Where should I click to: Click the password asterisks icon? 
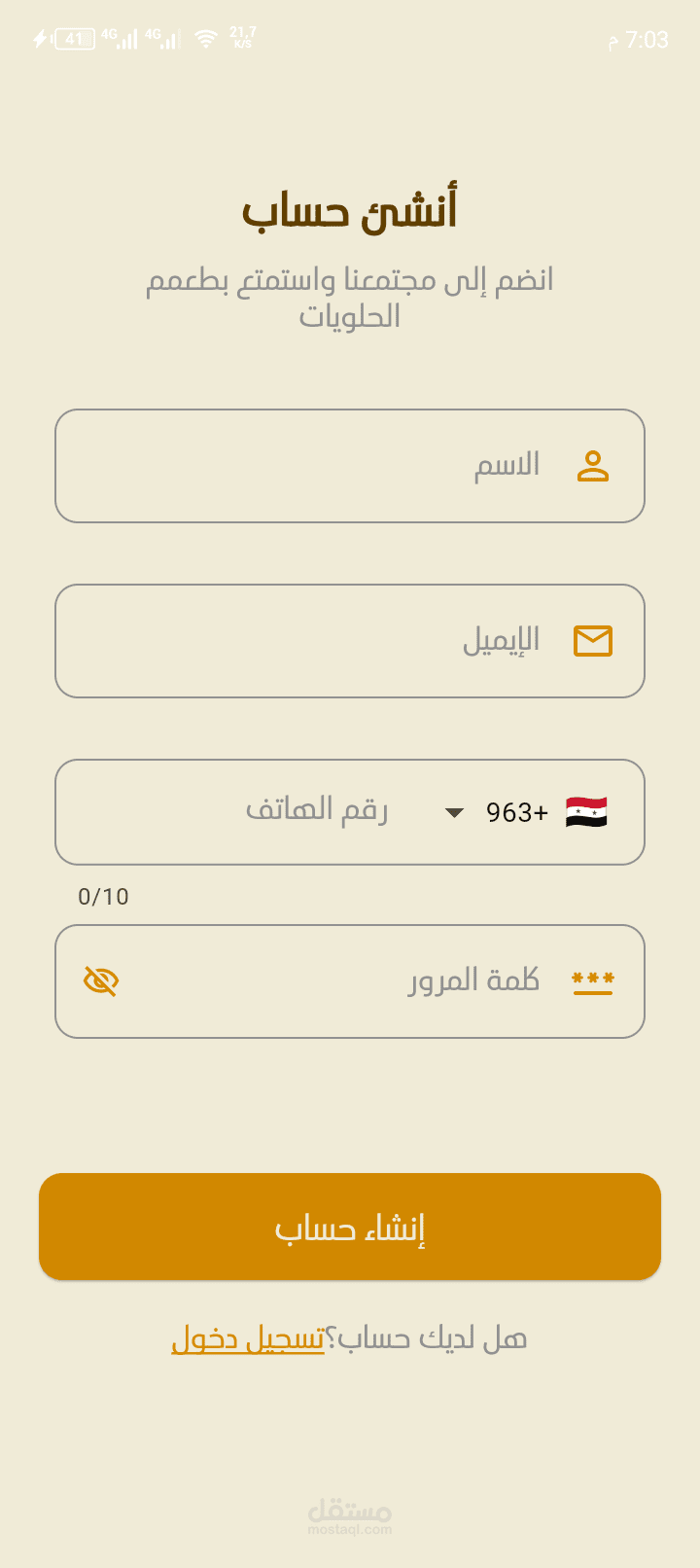point(592,981)
